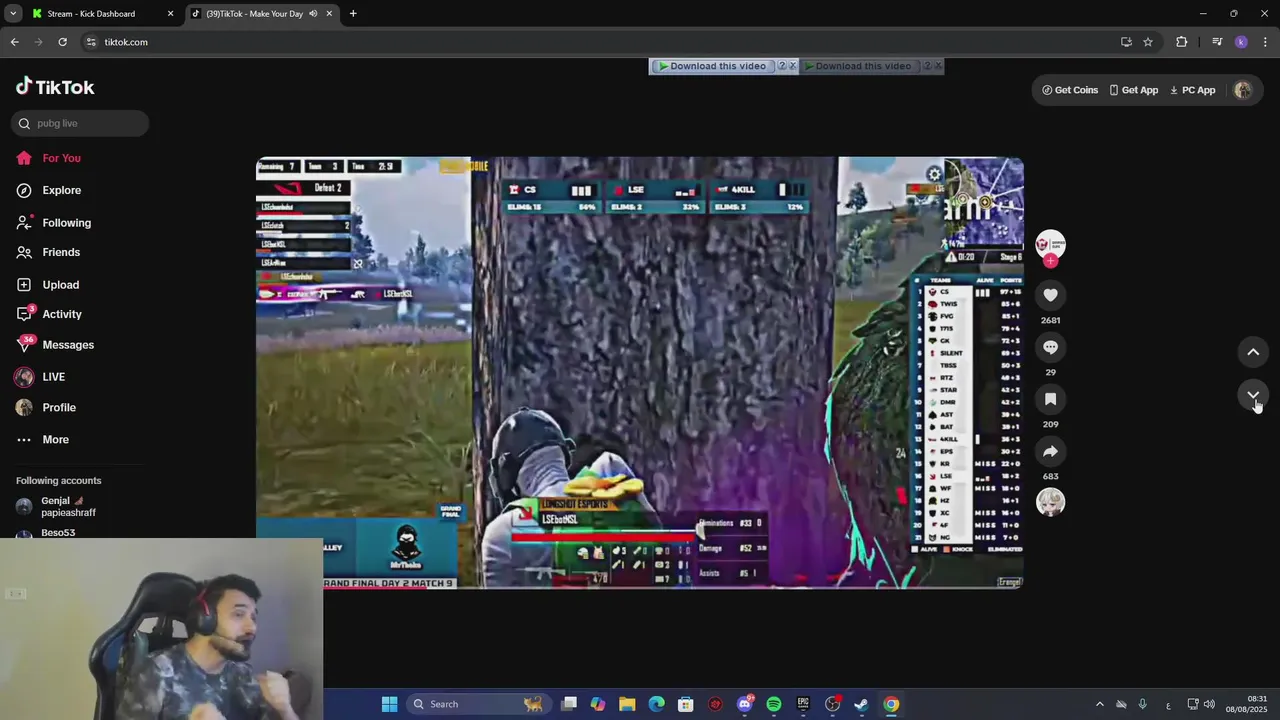Open the sound disc thumbnail
The height and width of the screenshot is (720, 1280).
[1050, 502]
